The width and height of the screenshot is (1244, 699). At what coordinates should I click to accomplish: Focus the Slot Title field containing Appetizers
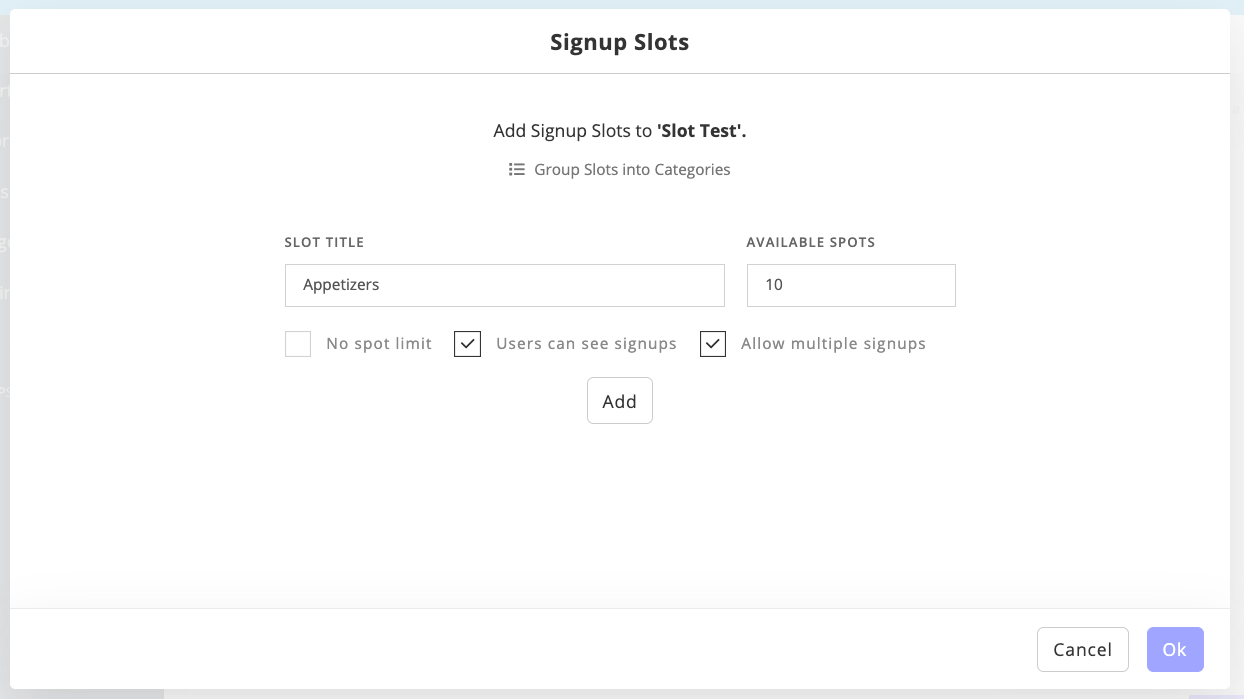click(504, 285)
